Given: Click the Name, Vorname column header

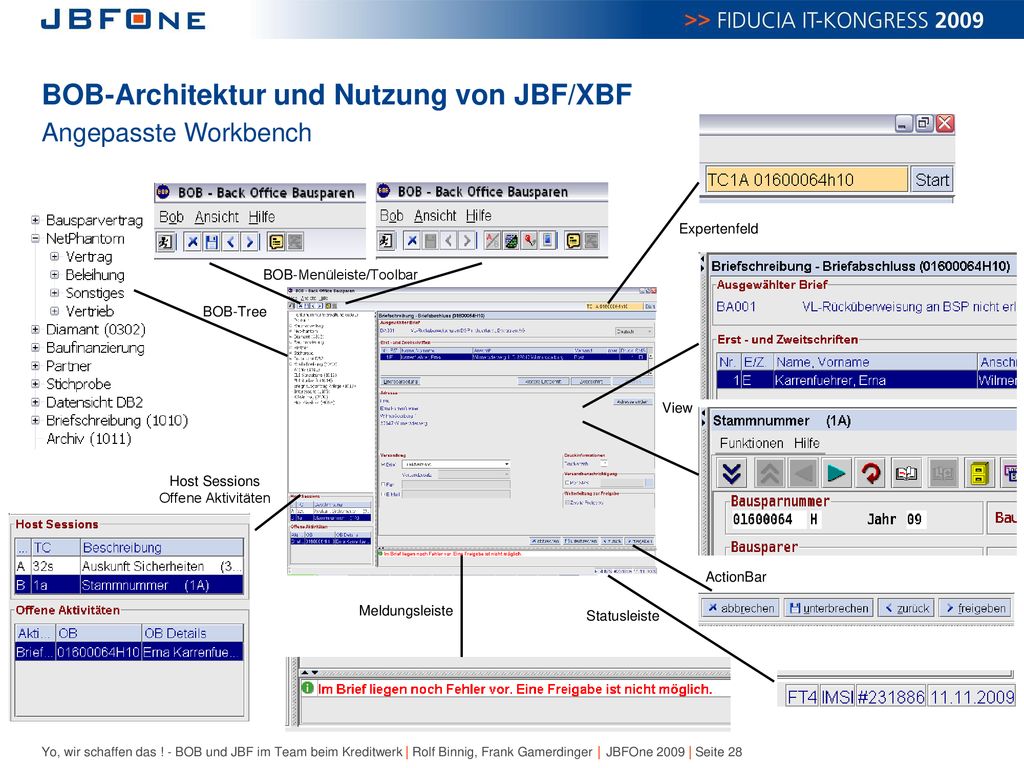Looking at the screenshot, I should point(874,362).
